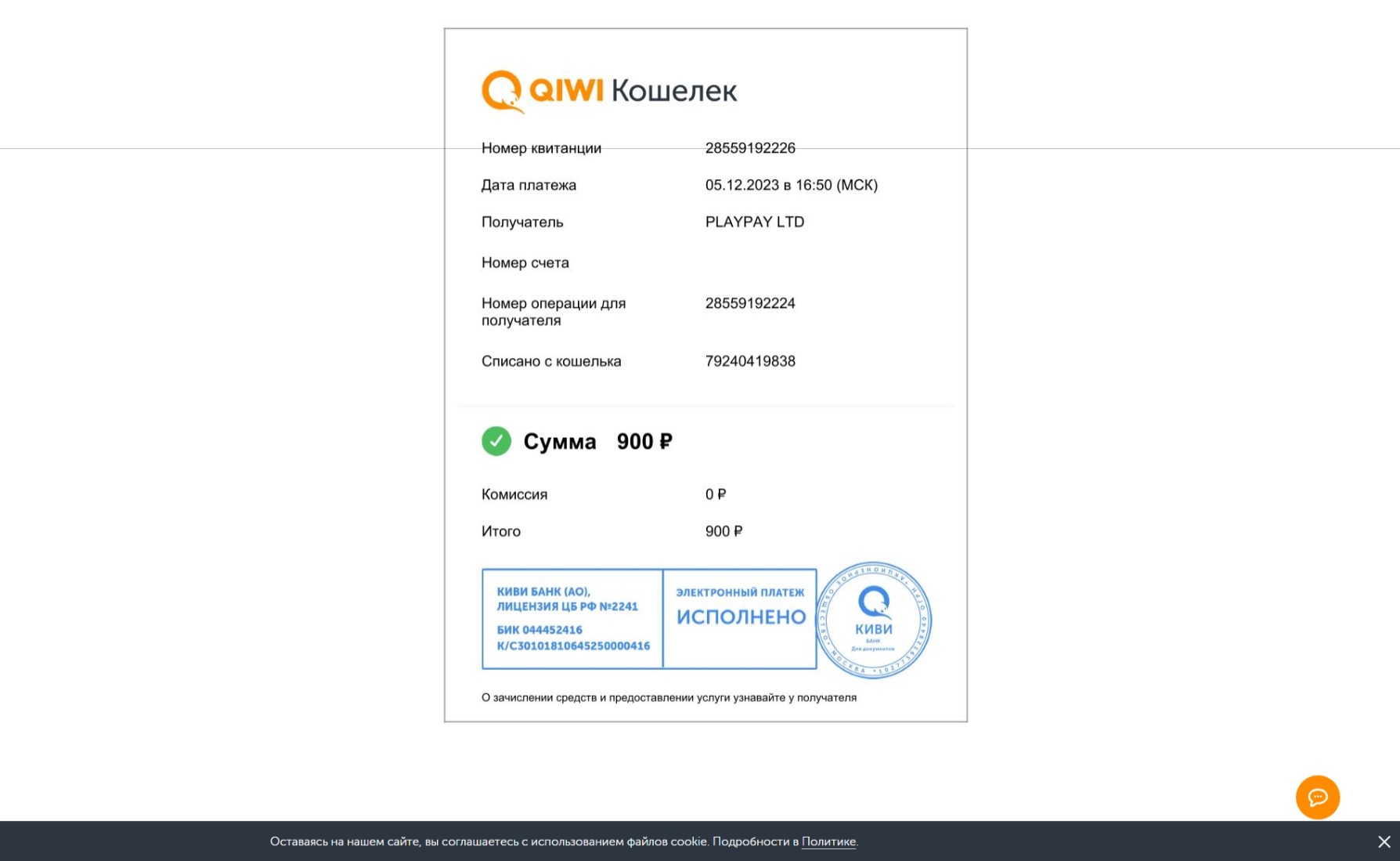Select the receipt number 28559192226
The image size is (1400, 861).
pos(750,148)
